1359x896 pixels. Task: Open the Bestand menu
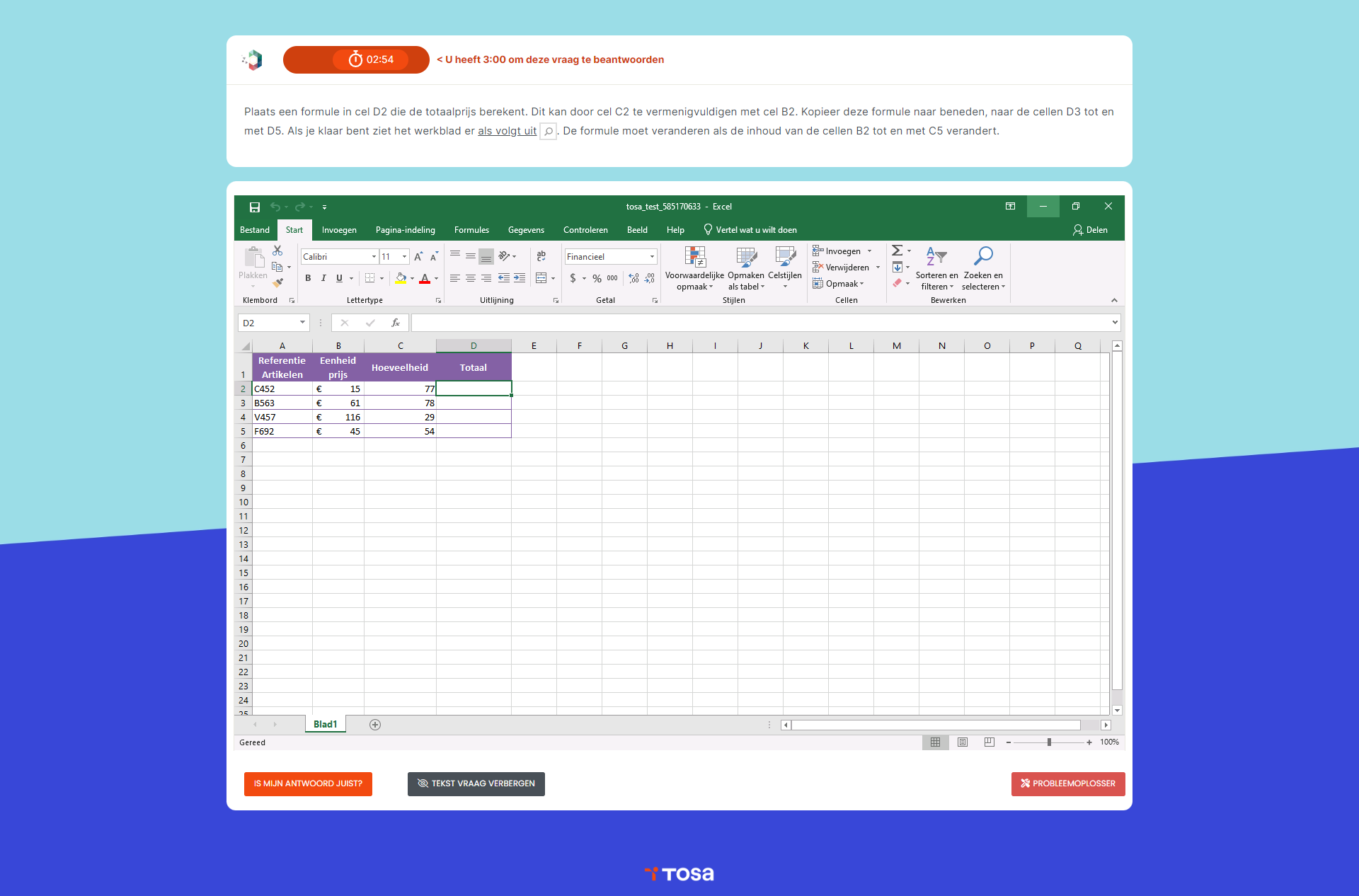[x=254, y=230]
